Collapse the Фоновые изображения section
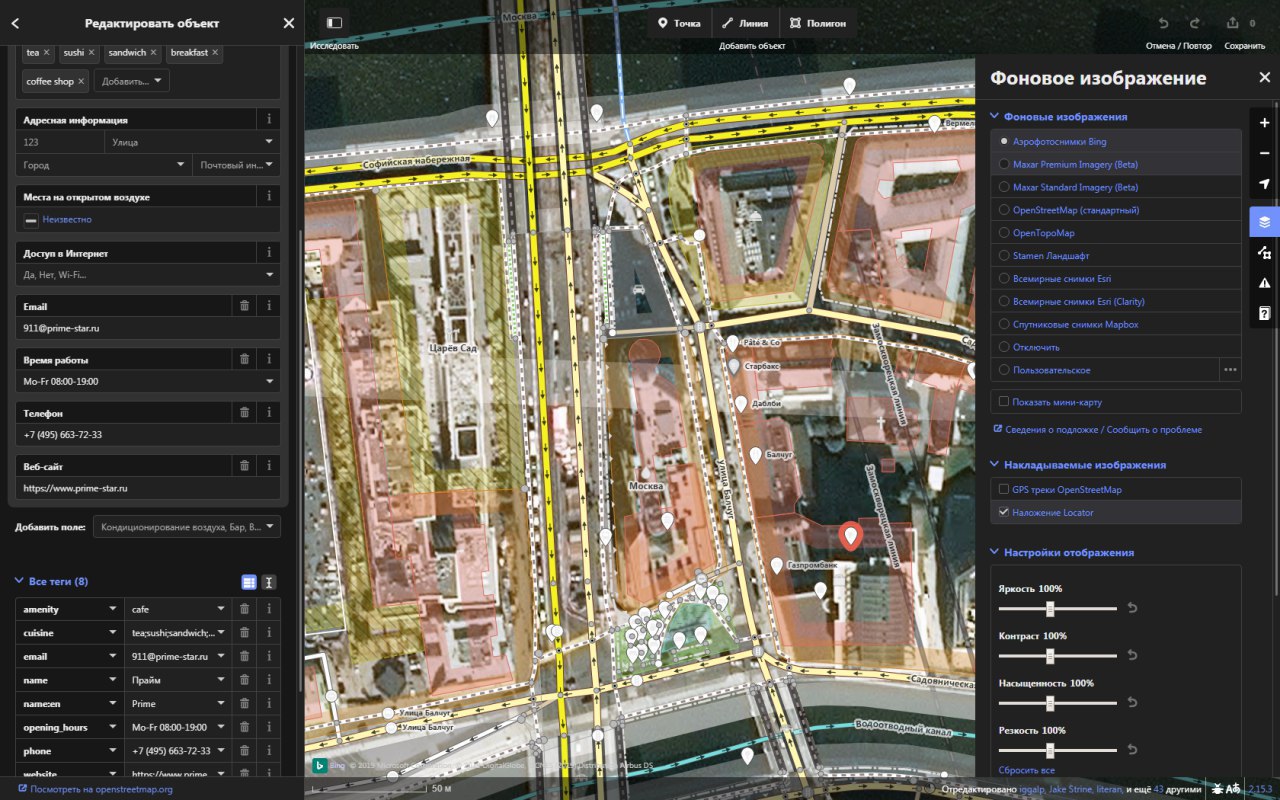1280x800 pixels. (1059, 117)
